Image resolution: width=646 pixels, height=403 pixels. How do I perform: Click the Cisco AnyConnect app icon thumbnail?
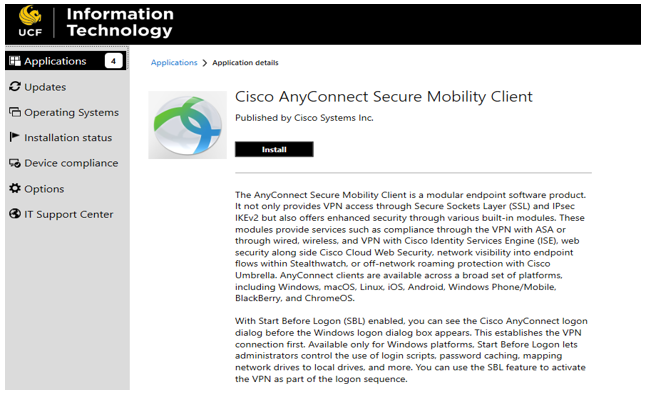pyautogui.click(x=187, y=125)
